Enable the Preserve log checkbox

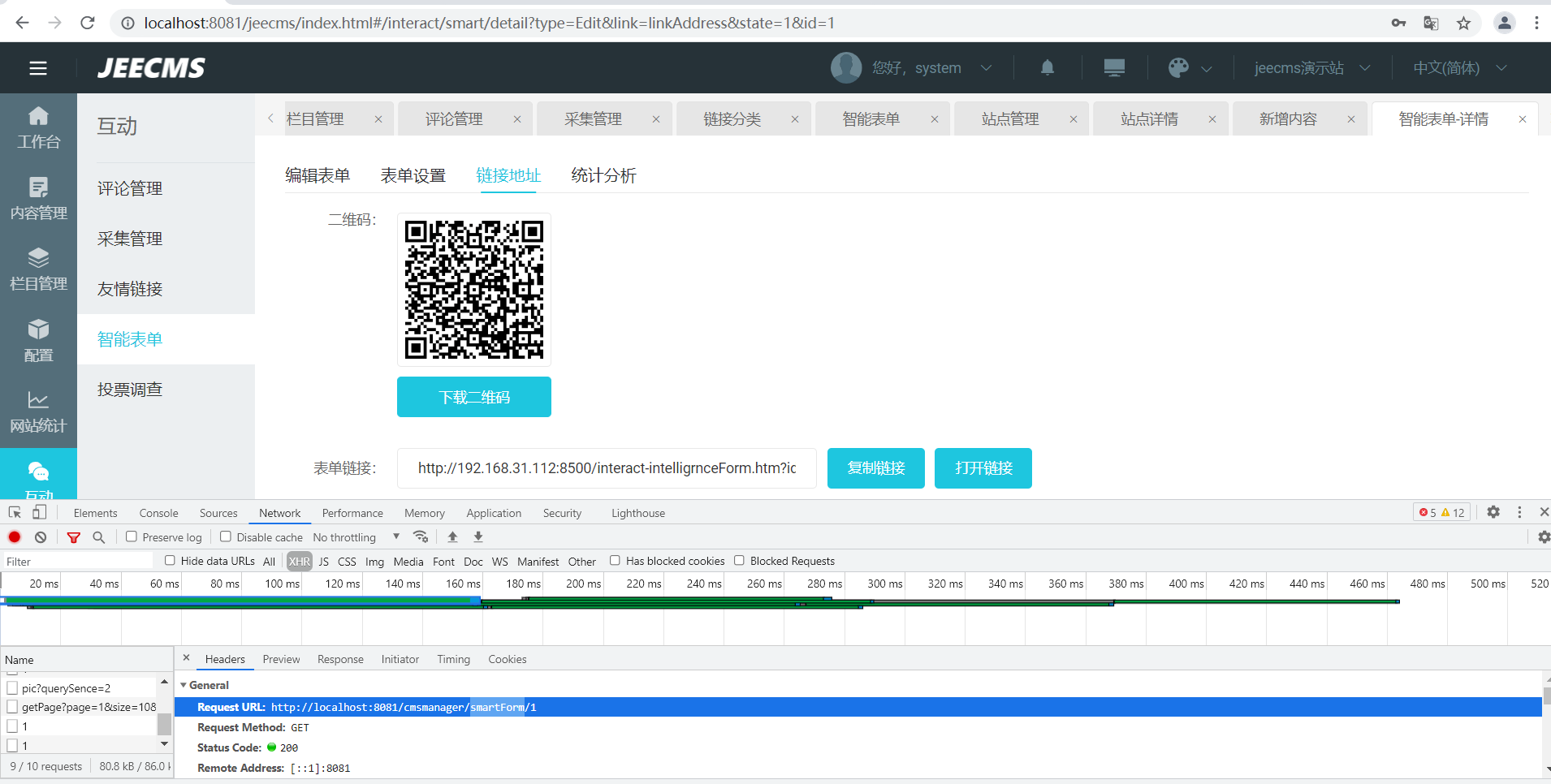pyautogui.click(x=132, y=536)
